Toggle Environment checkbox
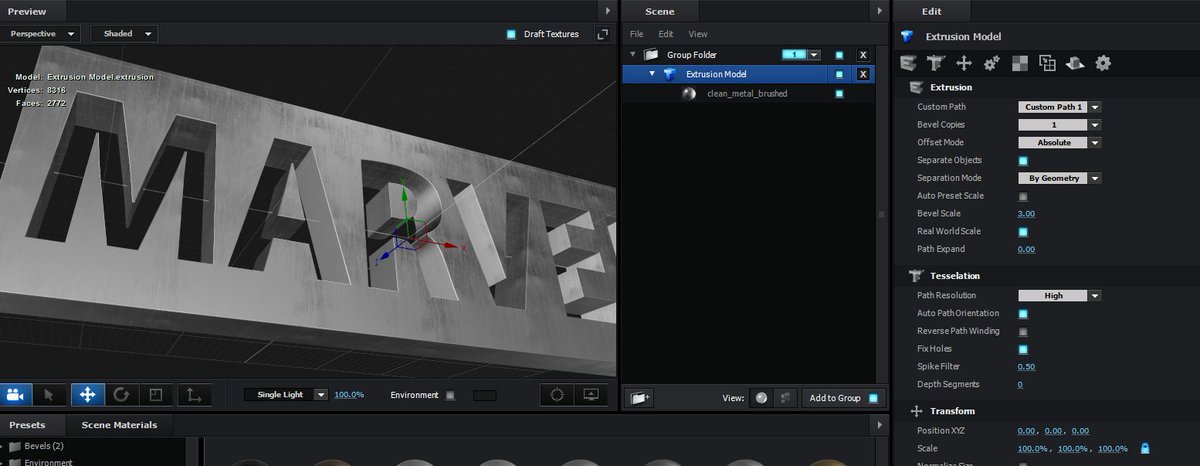This screenshot has height=466, width=1200. coord(450,395)
